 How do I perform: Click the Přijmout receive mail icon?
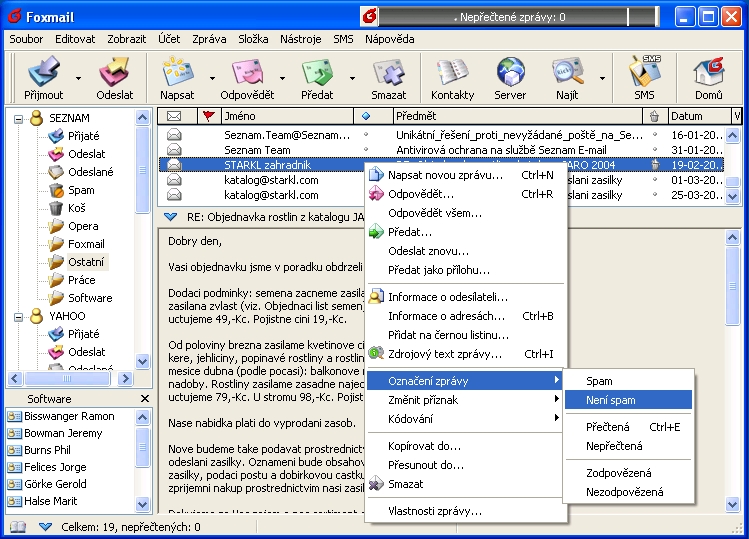[x=43, y=78]
